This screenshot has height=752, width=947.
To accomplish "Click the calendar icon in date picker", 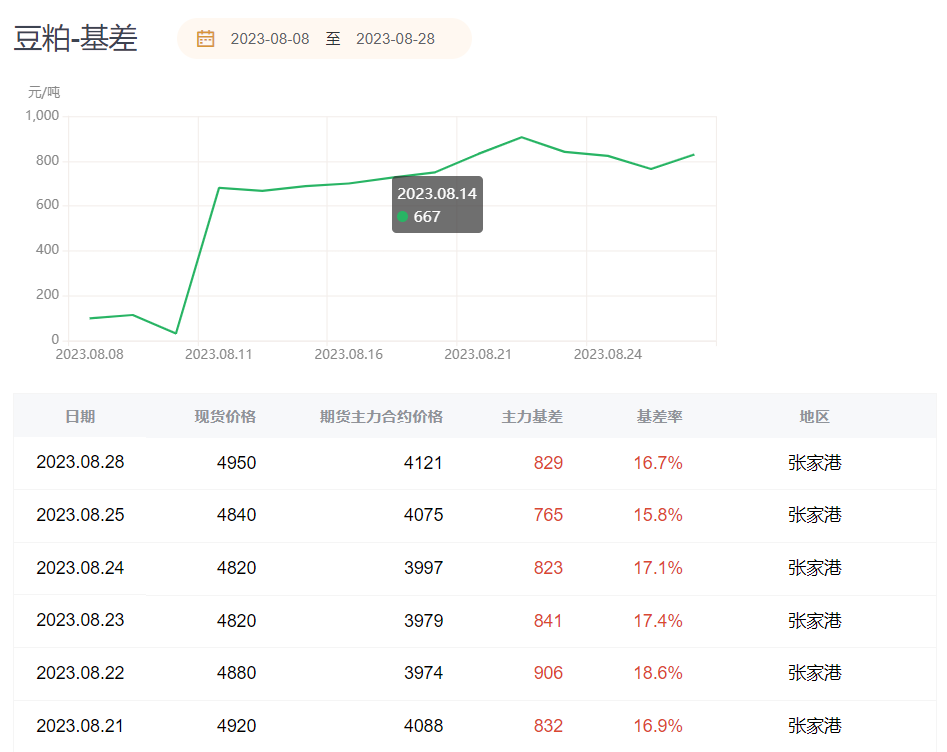I will click(x=205, y=39).
